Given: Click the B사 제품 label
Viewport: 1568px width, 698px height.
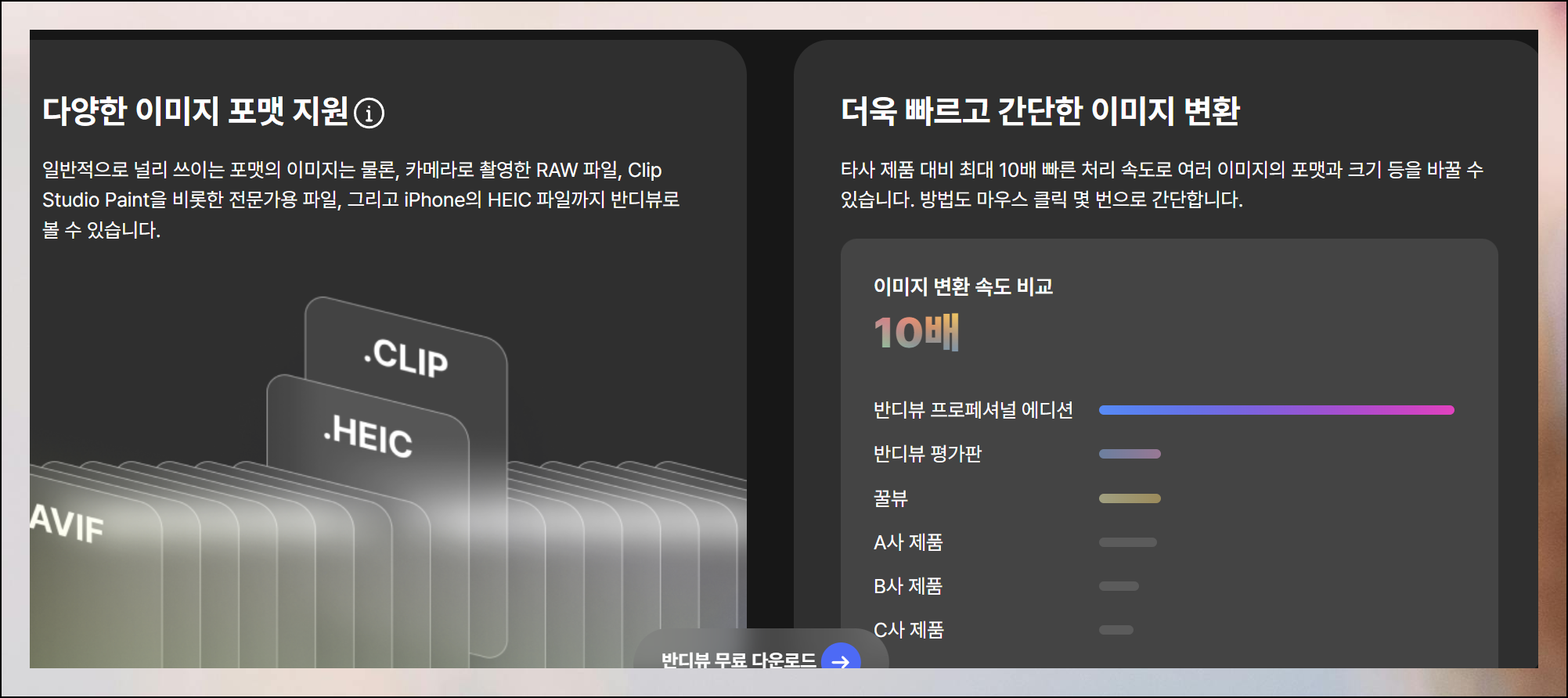Looking at the screenshot, I should coord(908,586).
